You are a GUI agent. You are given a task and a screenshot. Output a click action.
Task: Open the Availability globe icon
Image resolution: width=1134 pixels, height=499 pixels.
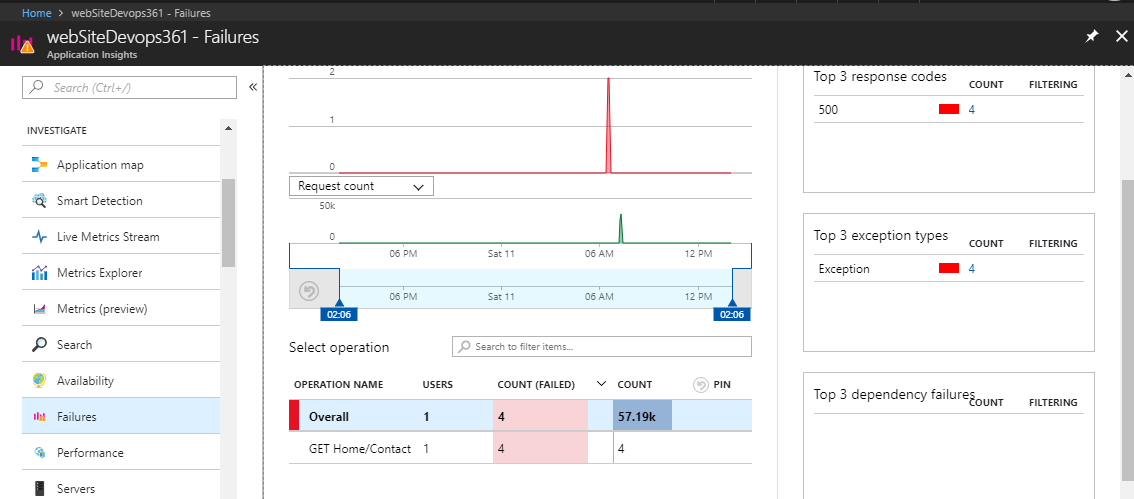click(39, 380)
